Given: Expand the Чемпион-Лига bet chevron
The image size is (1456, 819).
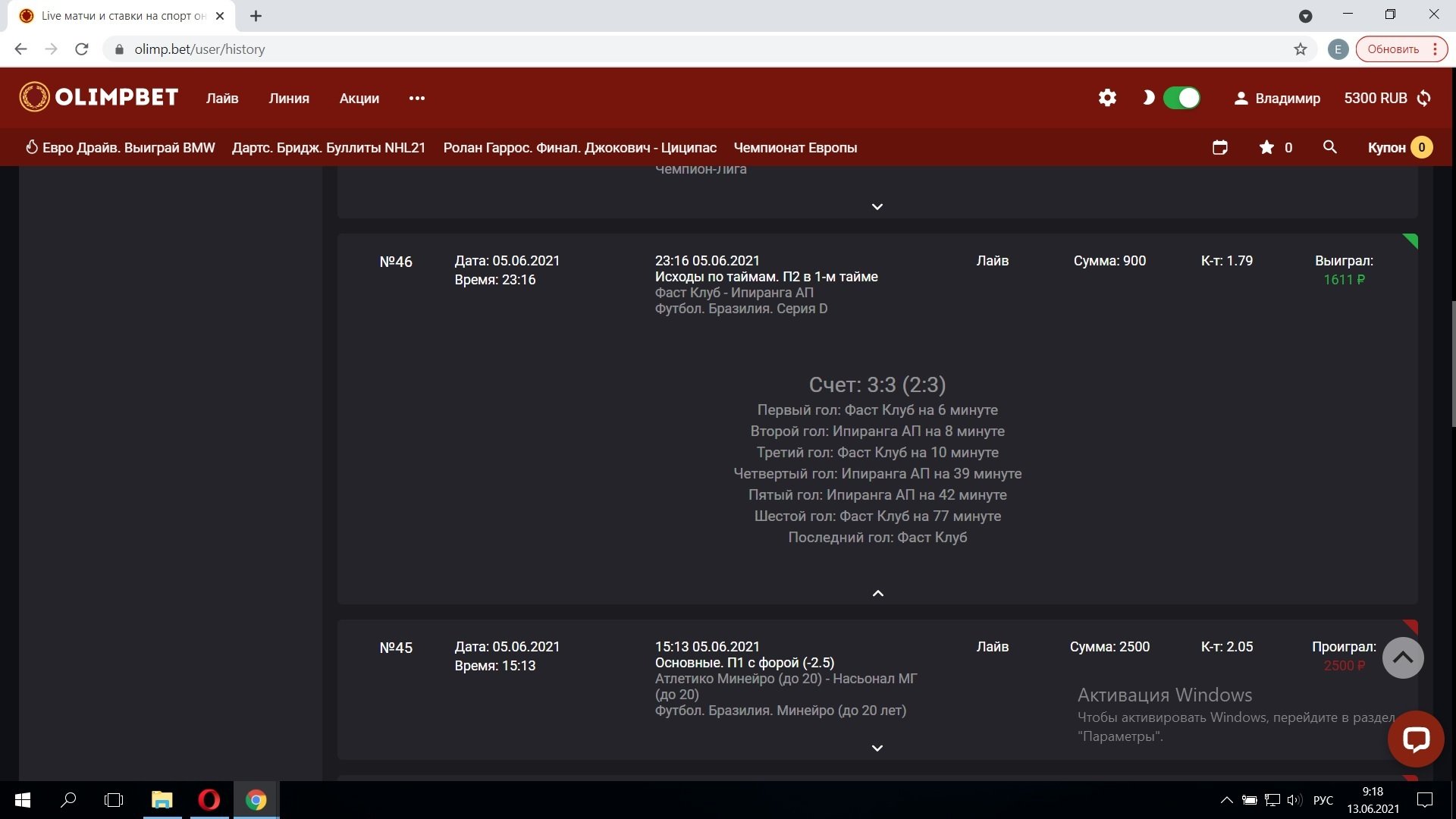Looking at the screenshot, I should click(x=877, y=206).
